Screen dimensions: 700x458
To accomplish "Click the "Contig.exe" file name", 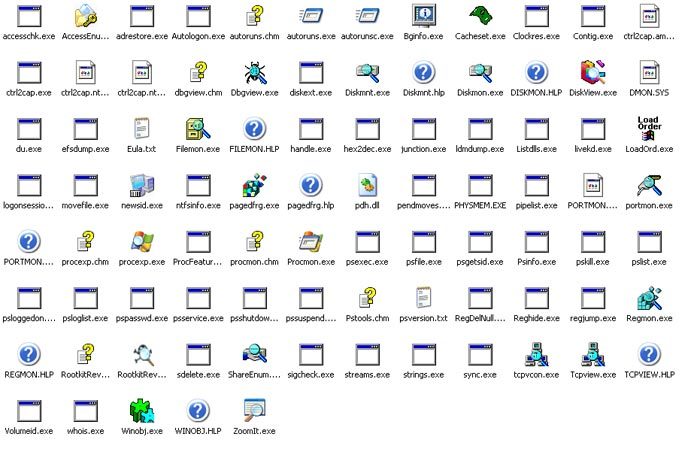I will (593, 36).
